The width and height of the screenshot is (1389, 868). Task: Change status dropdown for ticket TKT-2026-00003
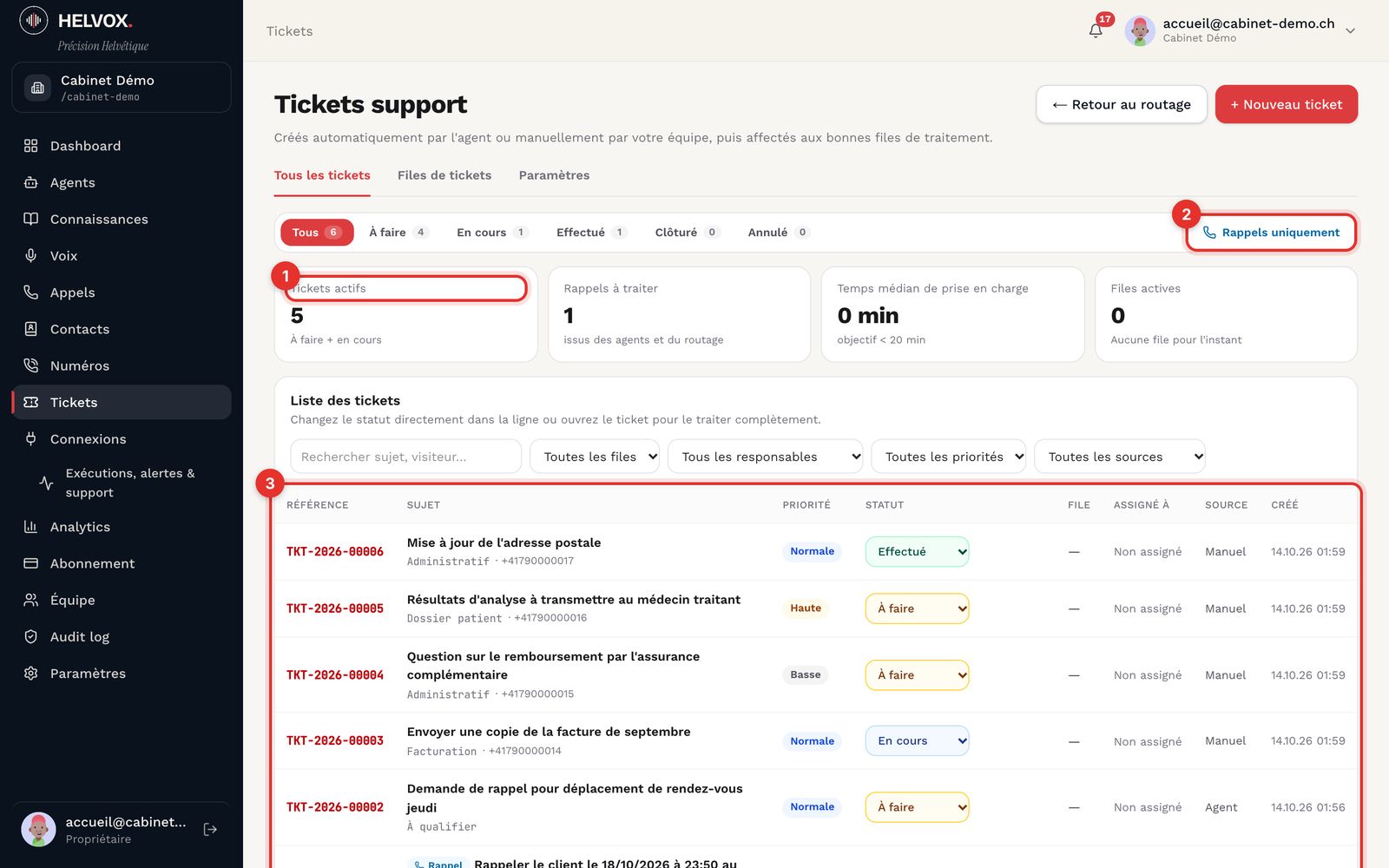click(917, 741)
